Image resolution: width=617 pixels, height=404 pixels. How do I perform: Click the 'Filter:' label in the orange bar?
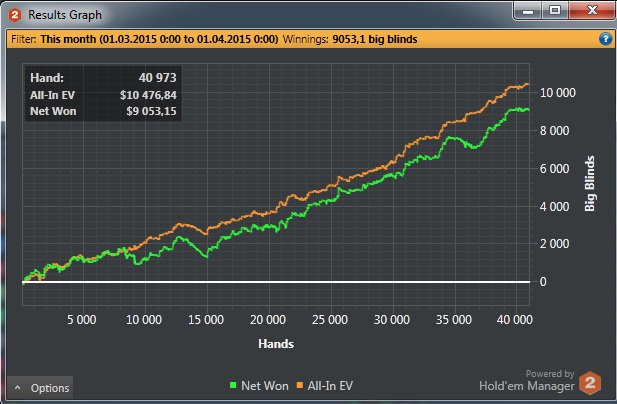[x=24, y=39]
